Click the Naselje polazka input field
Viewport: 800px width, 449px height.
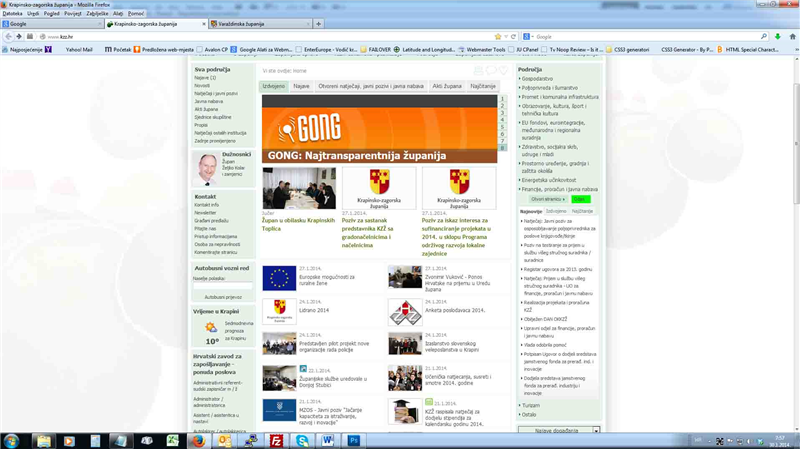click(x=222, y=286)
